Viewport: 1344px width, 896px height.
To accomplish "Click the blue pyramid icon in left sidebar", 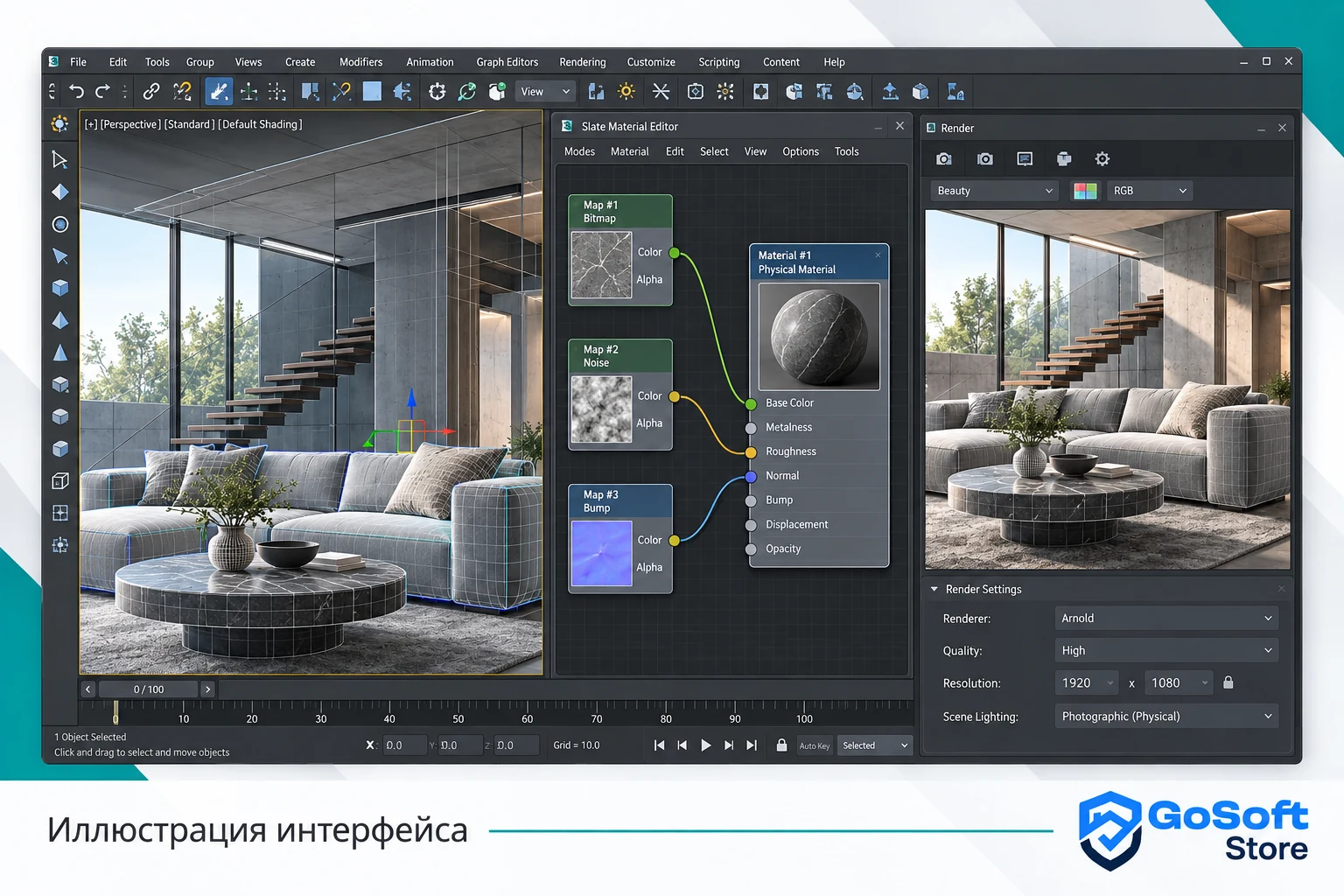I will point(59,320).
